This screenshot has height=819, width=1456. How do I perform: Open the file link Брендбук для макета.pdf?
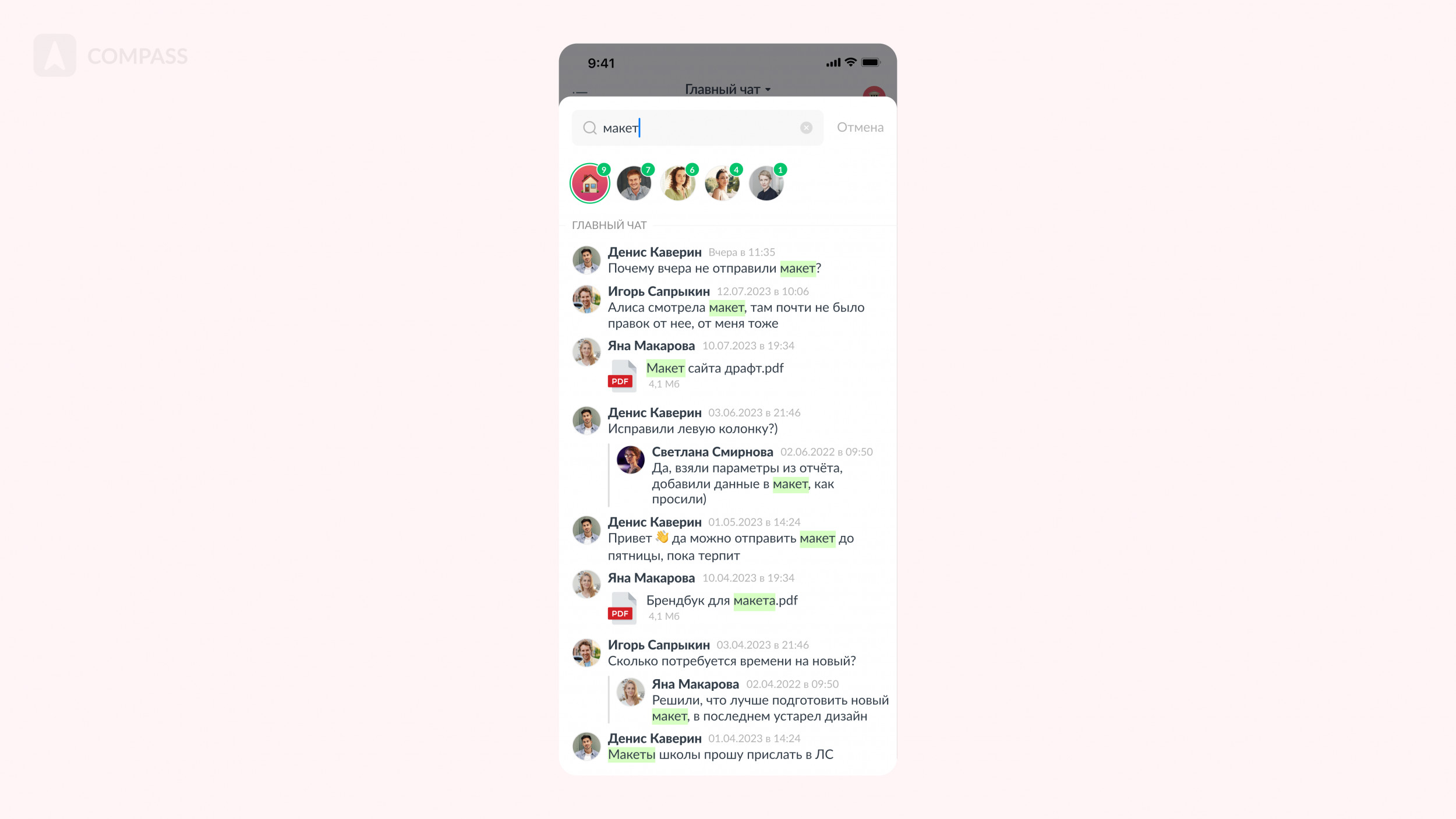click(x=722, y=601)
